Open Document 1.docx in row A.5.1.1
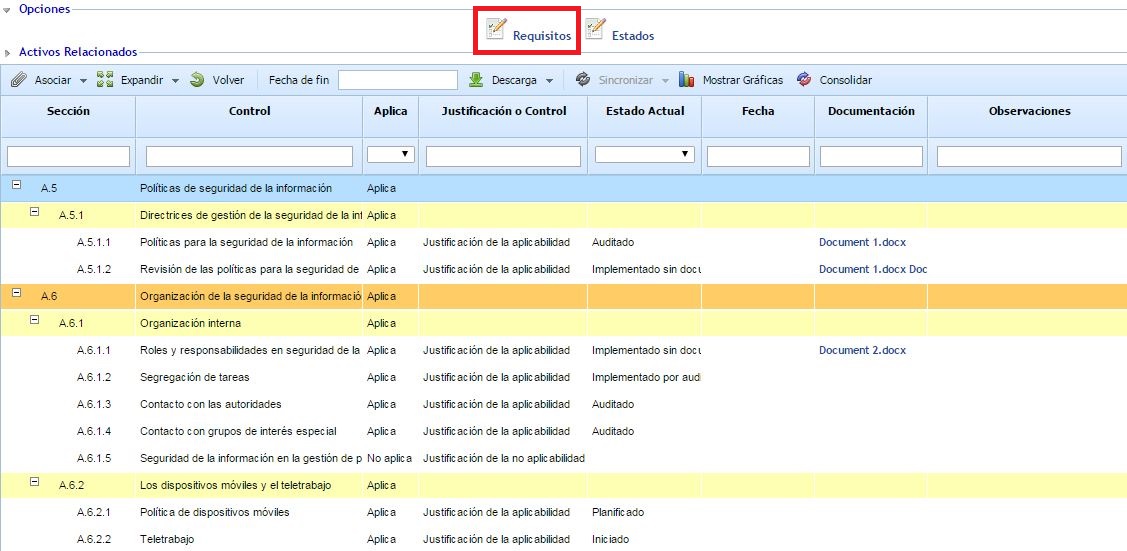This screenshot has height=551, width=1127. point(862,242)
